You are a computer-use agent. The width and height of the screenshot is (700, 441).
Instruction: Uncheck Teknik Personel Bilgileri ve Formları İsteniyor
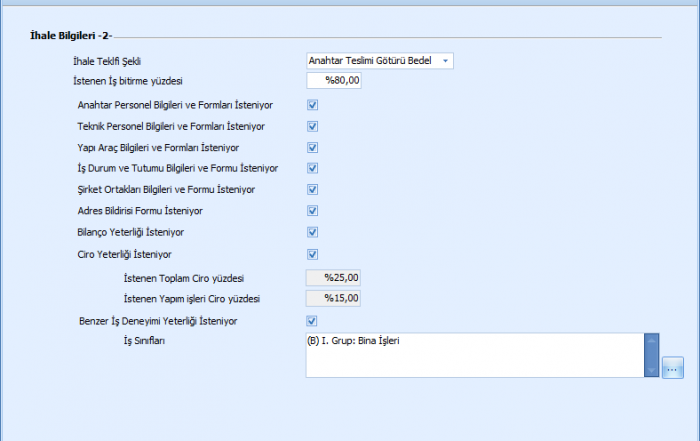[312, 126]
